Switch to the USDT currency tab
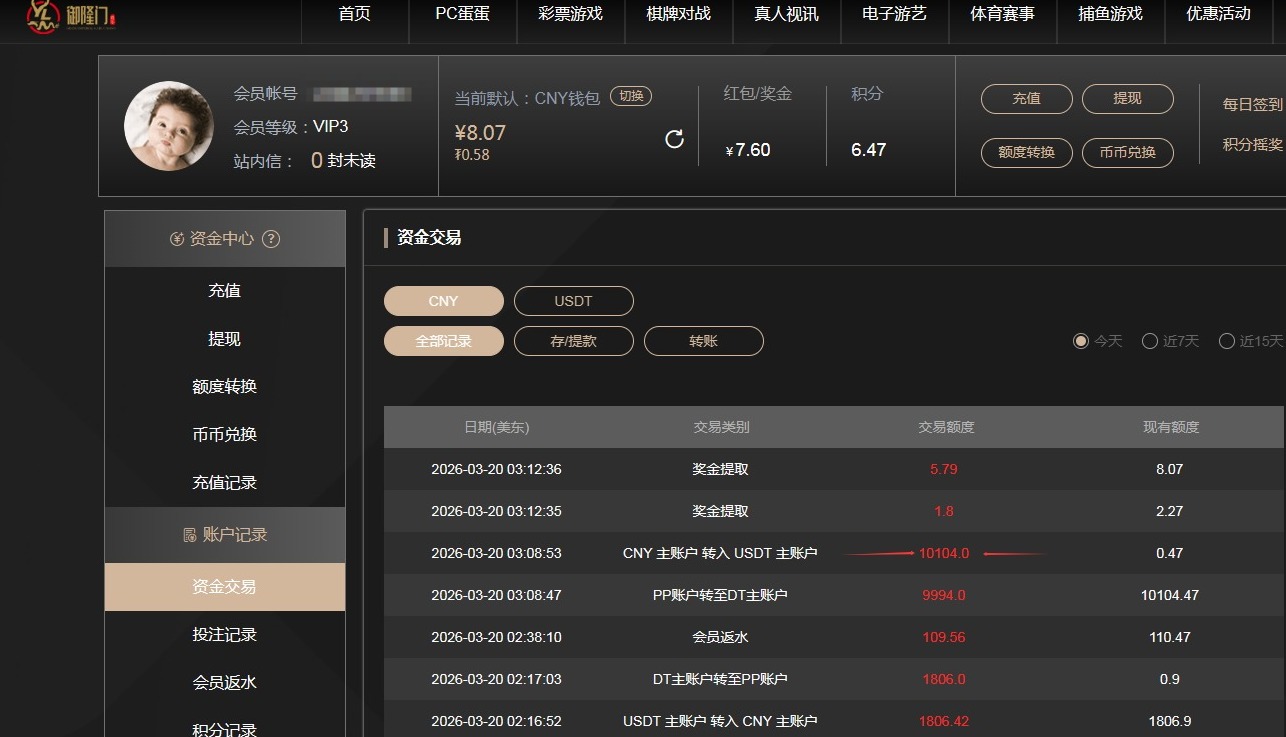The height and width of the screenshot is (737, 1286). coord(573,300)
